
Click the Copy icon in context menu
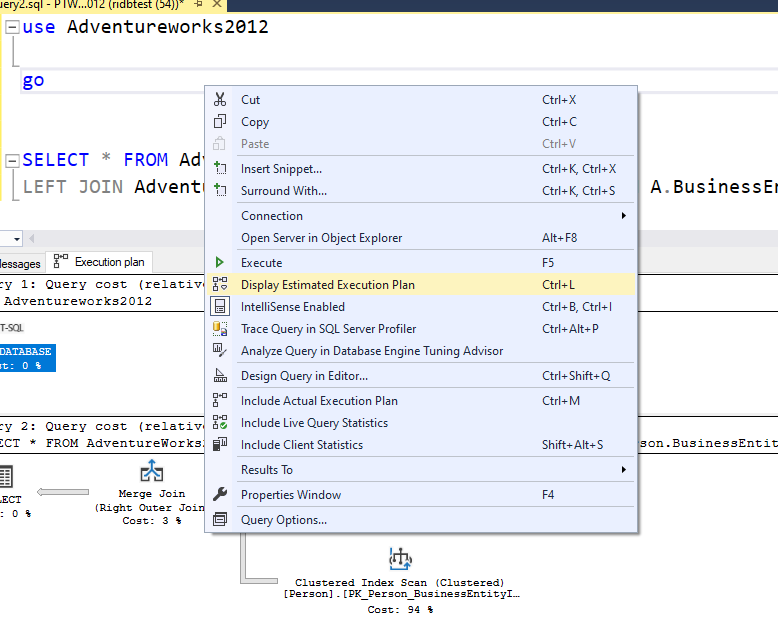tap(220, 122)
